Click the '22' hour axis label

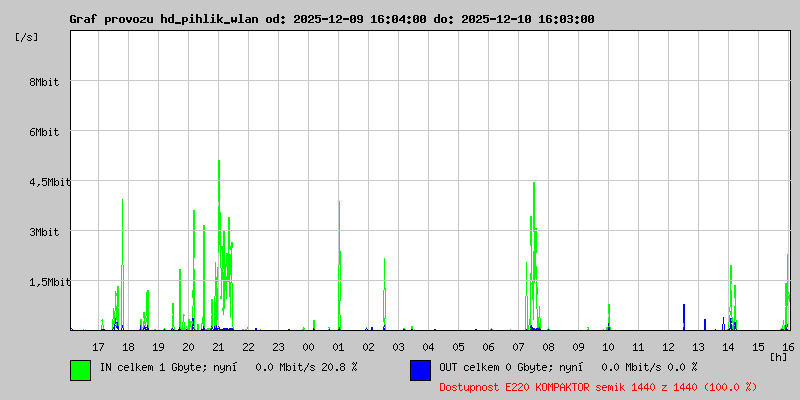point(248,347)
